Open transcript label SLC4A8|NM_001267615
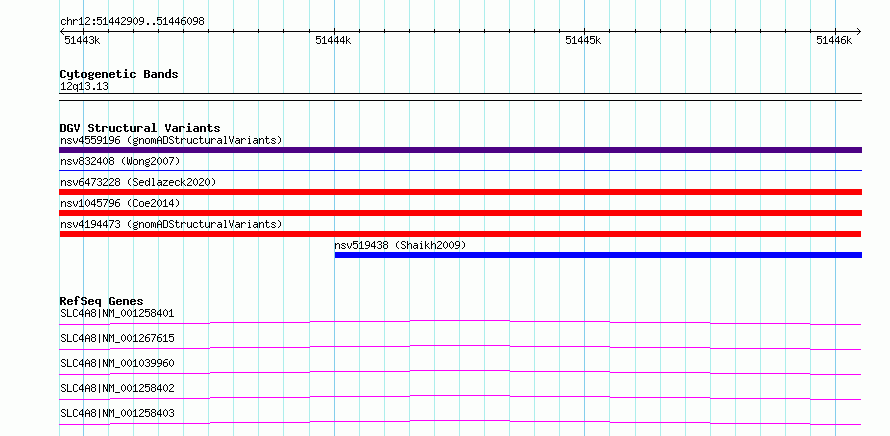The image size is (890, 436). tap(117, 338)
